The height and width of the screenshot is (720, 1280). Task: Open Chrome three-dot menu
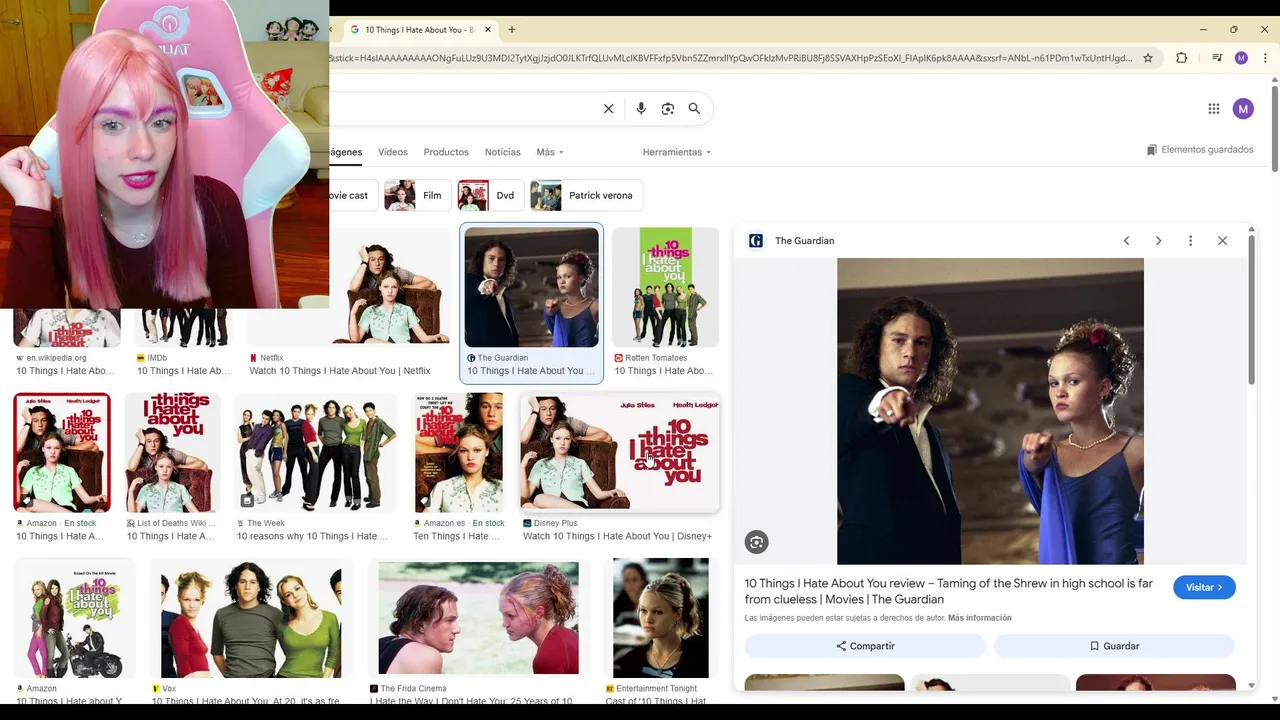point(1265,58)
